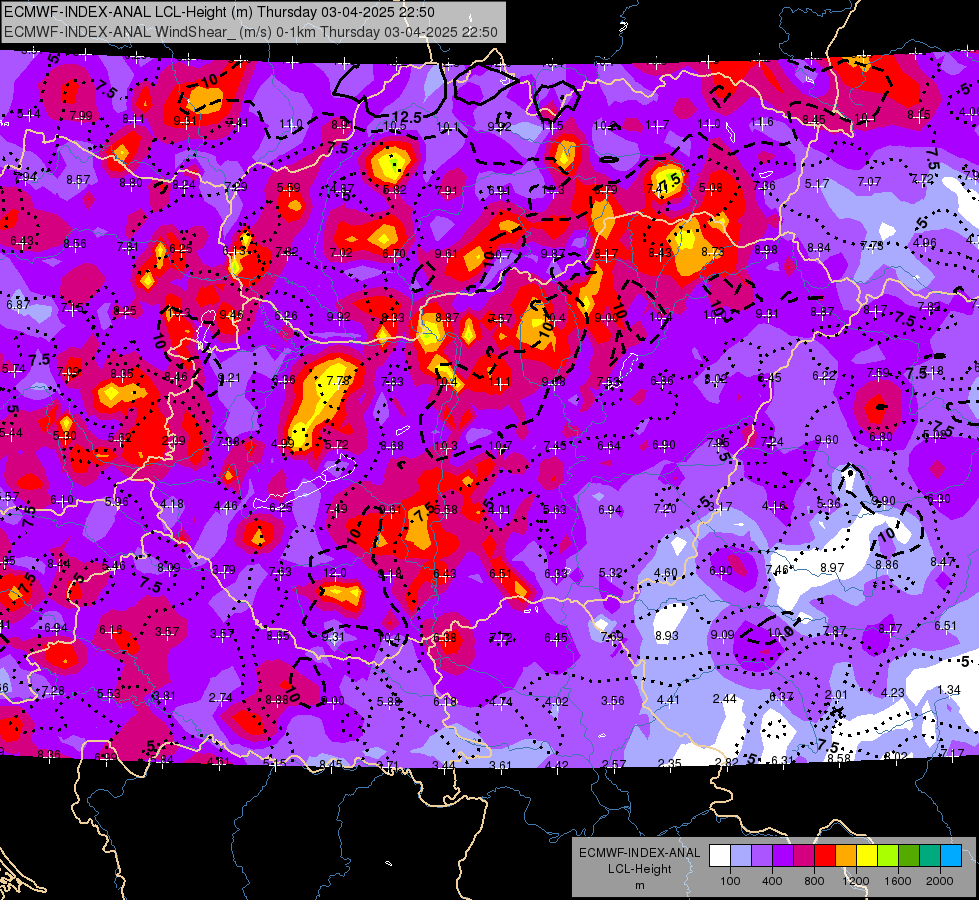Click the wind shear value '5.88'

388,701
